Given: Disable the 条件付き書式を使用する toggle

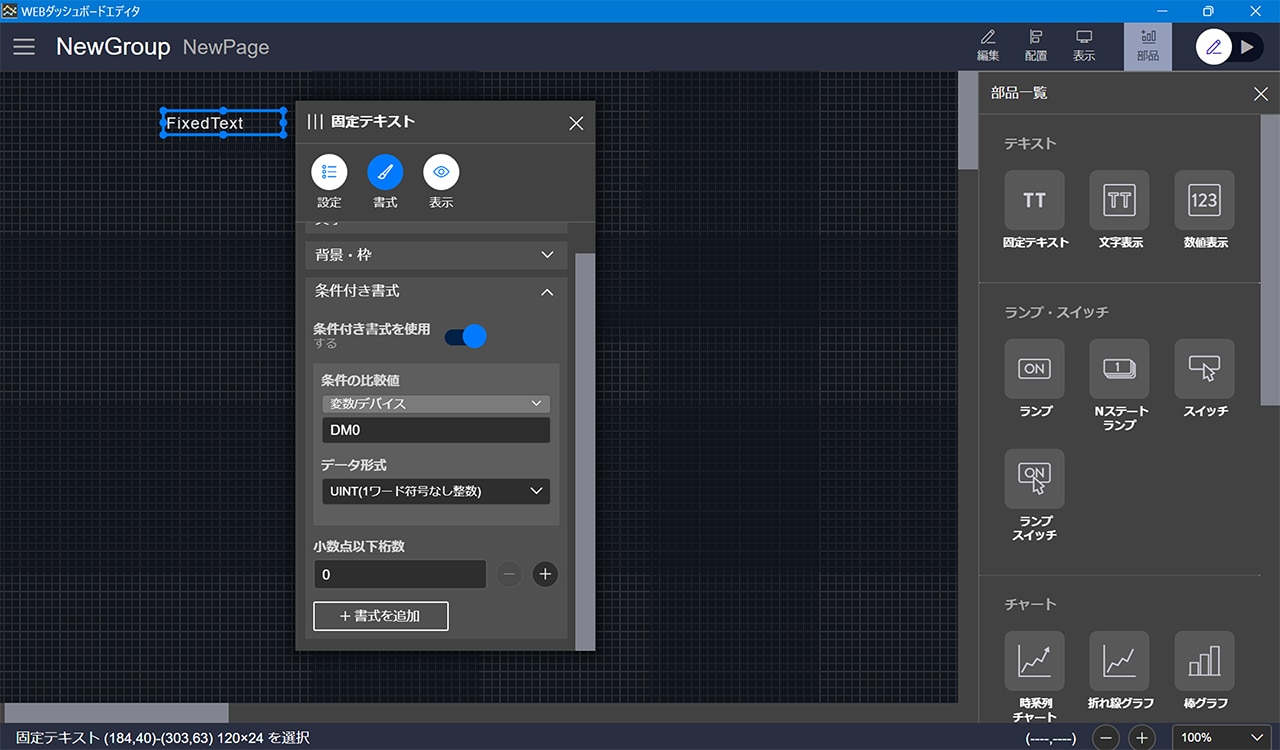Looking at the screenshot, I should (x=466, y=336).
